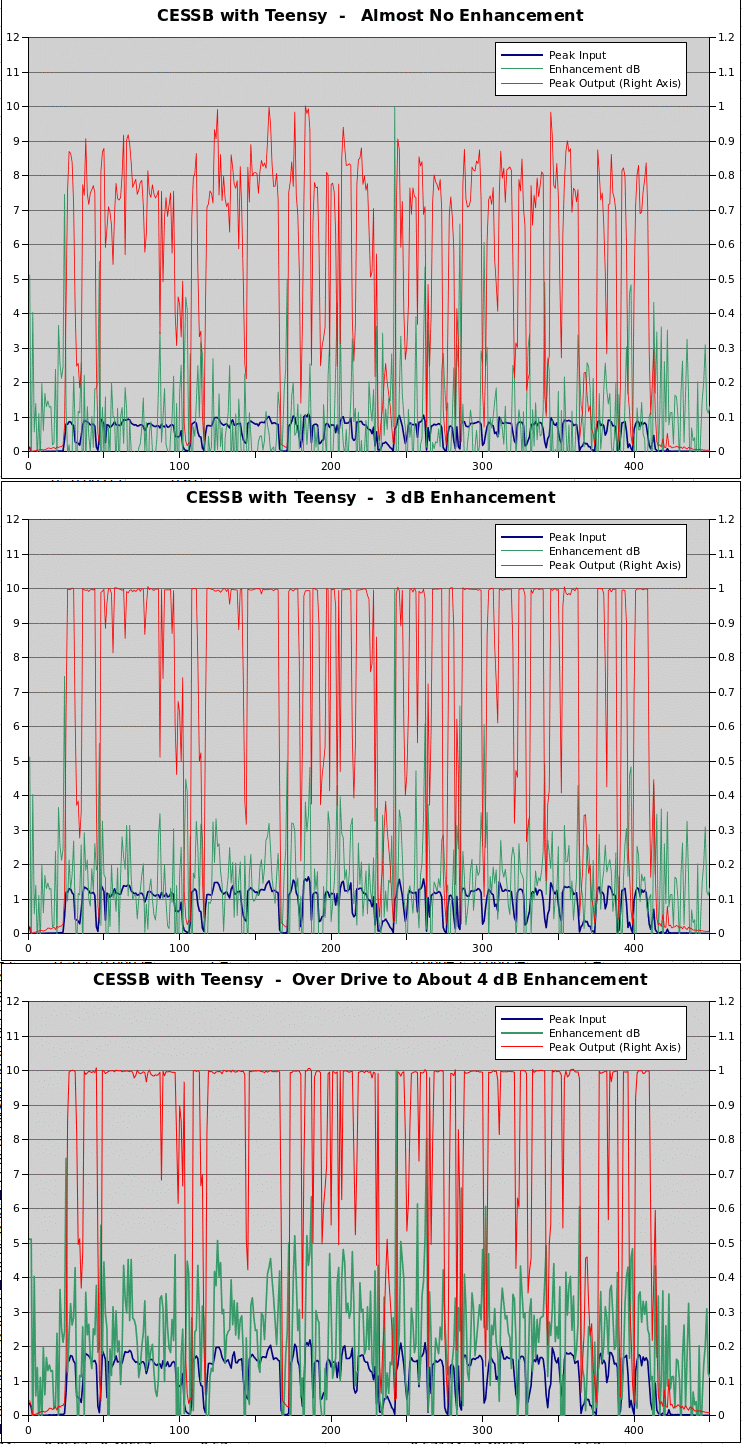This screenshot has height=1444, width=742.
Task: Click the title 'CESSB with Teensy - Almost No Enhancement'
Action: click(x=370, y=16)
